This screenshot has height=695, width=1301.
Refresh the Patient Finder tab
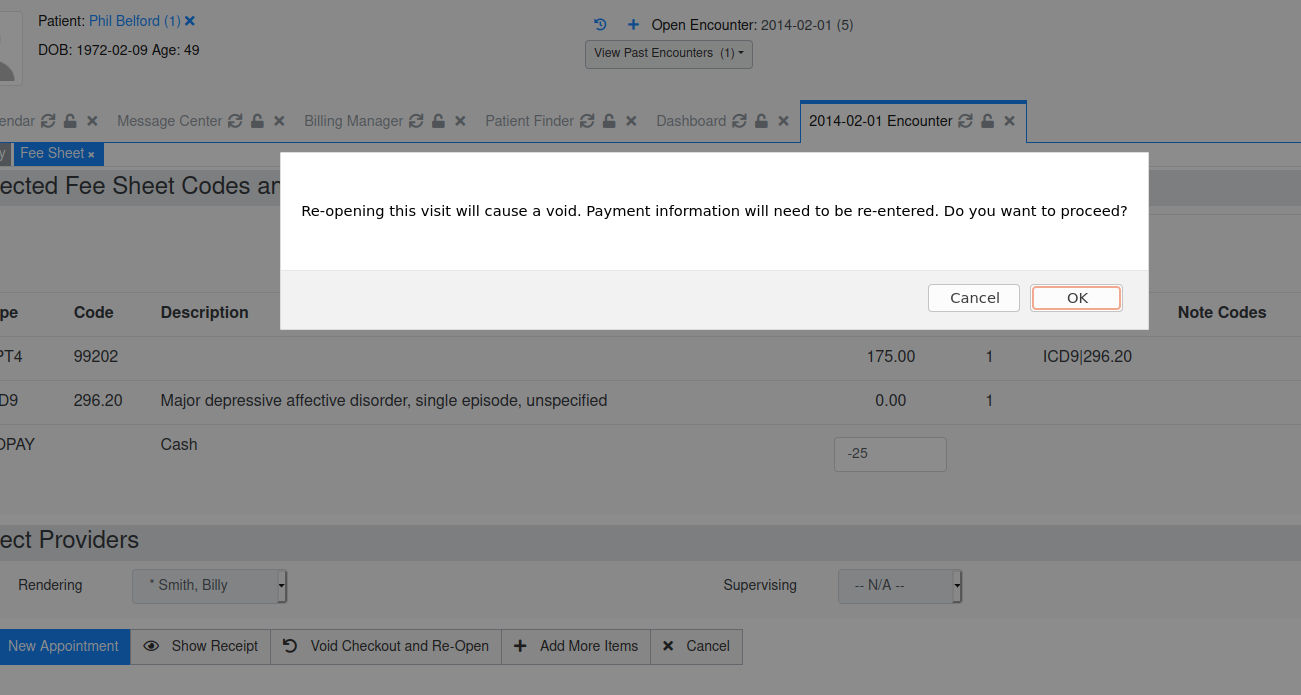tap(587, 120)
